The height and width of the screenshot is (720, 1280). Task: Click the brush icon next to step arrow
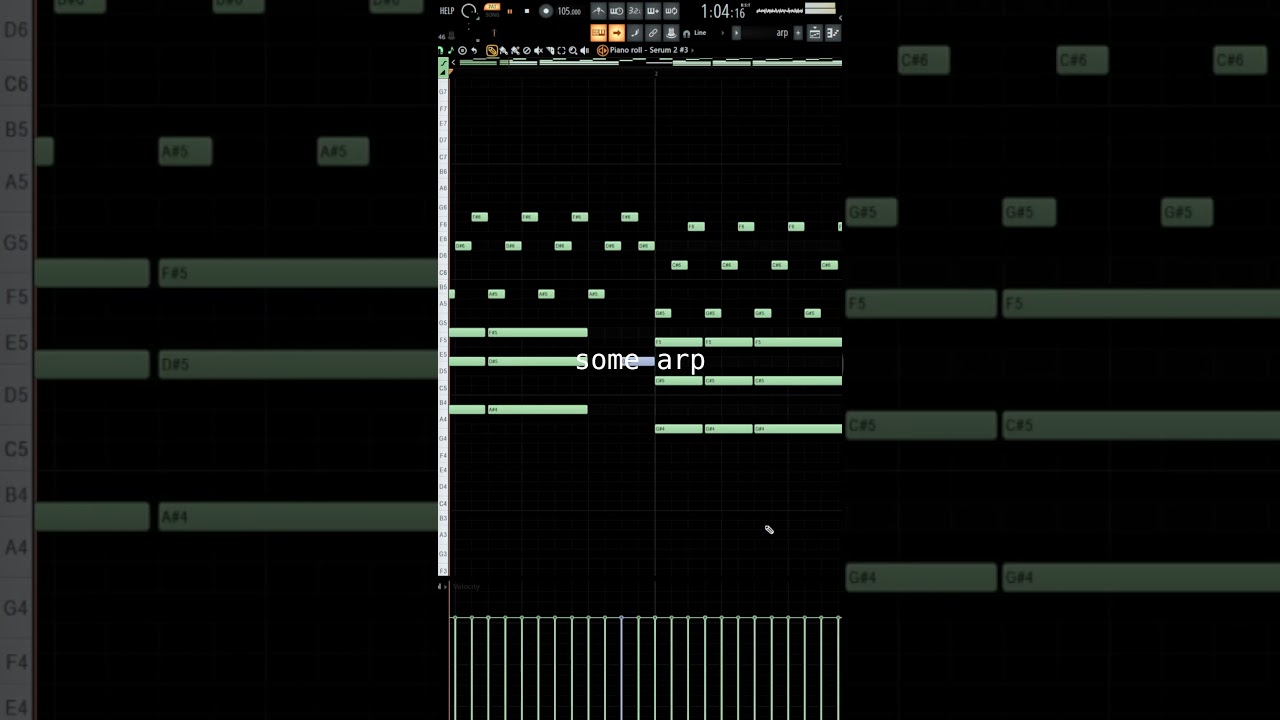coord(635,33)
